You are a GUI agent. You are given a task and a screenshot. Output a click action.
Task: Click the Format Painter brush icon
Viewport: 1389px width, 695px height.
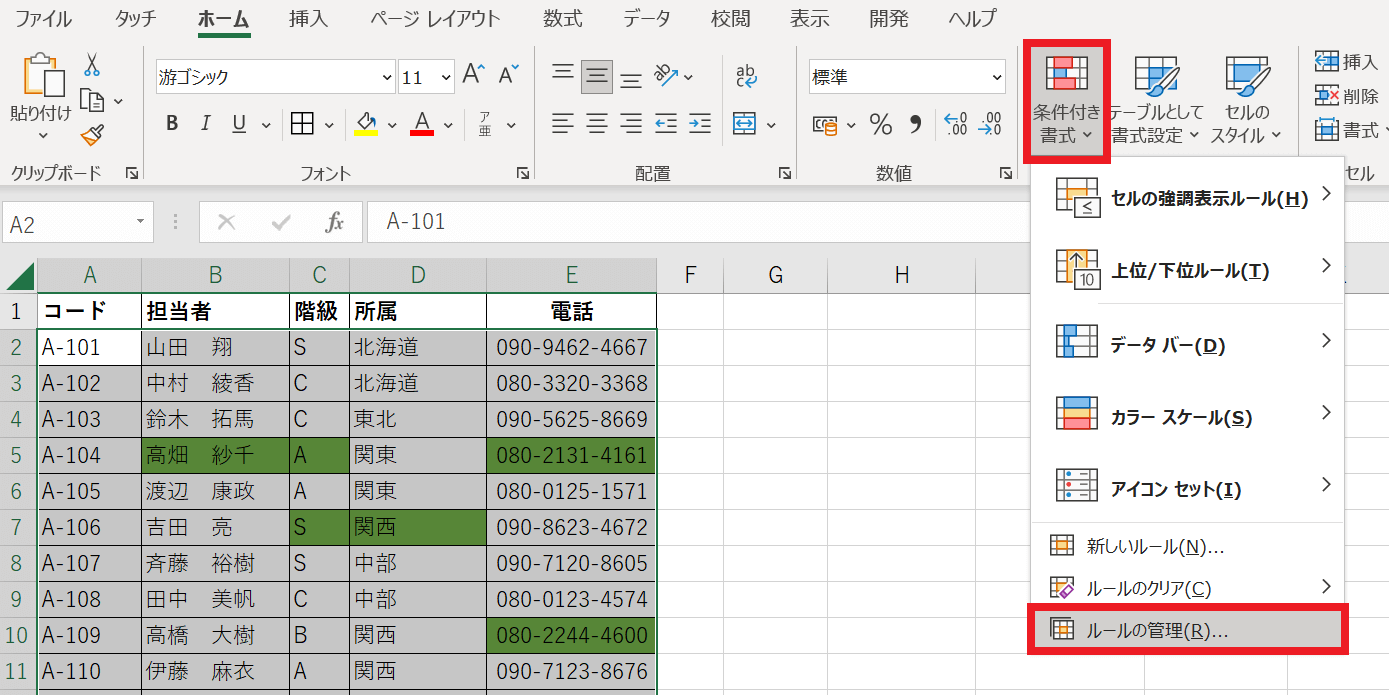[92, 135]
